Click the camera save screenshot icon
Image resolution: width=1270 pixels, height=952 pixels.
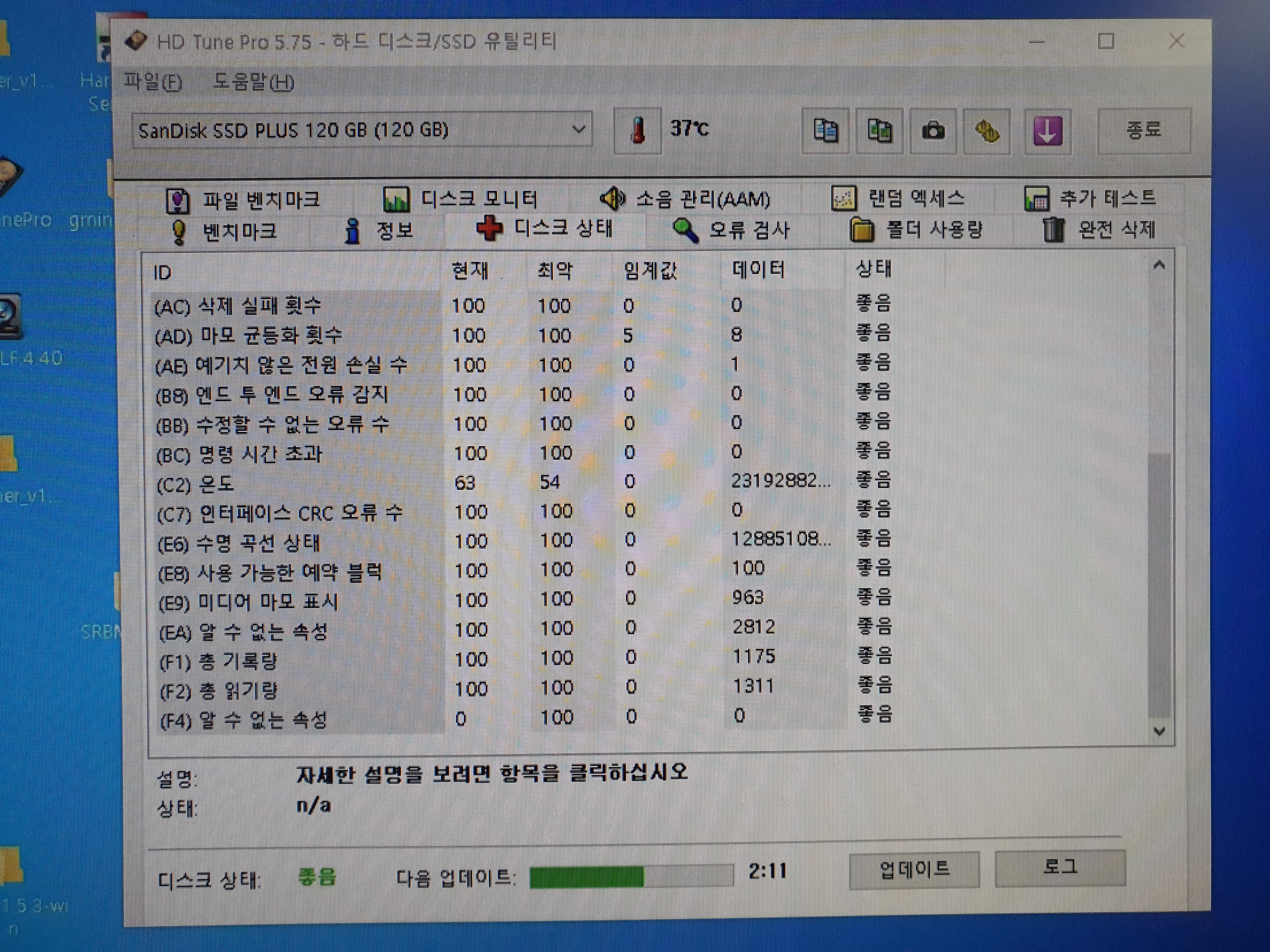933,131
